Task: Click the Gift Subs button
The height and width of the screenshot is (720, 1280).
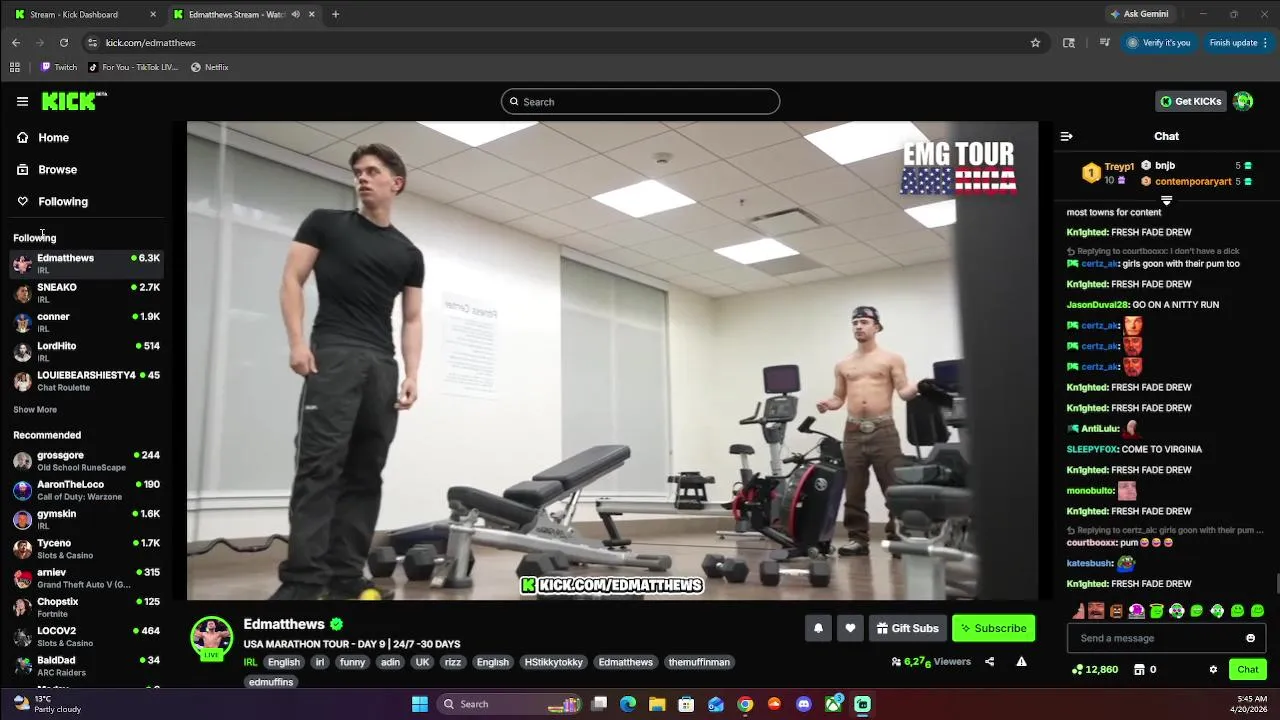Action: pos(907,628)
